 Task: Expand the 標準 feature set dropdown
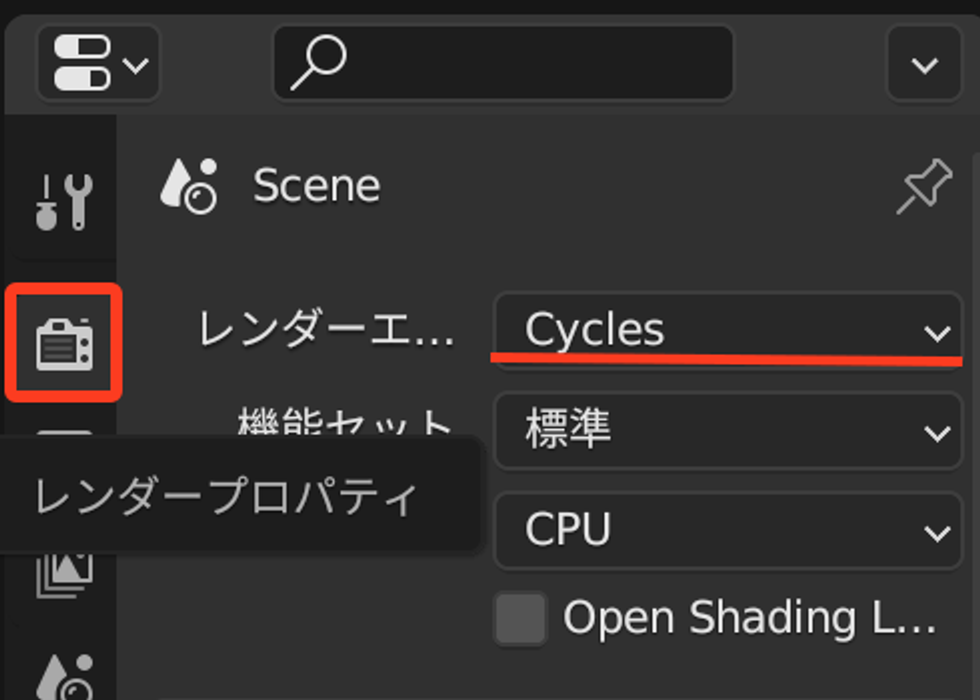[x=728, y=431]
